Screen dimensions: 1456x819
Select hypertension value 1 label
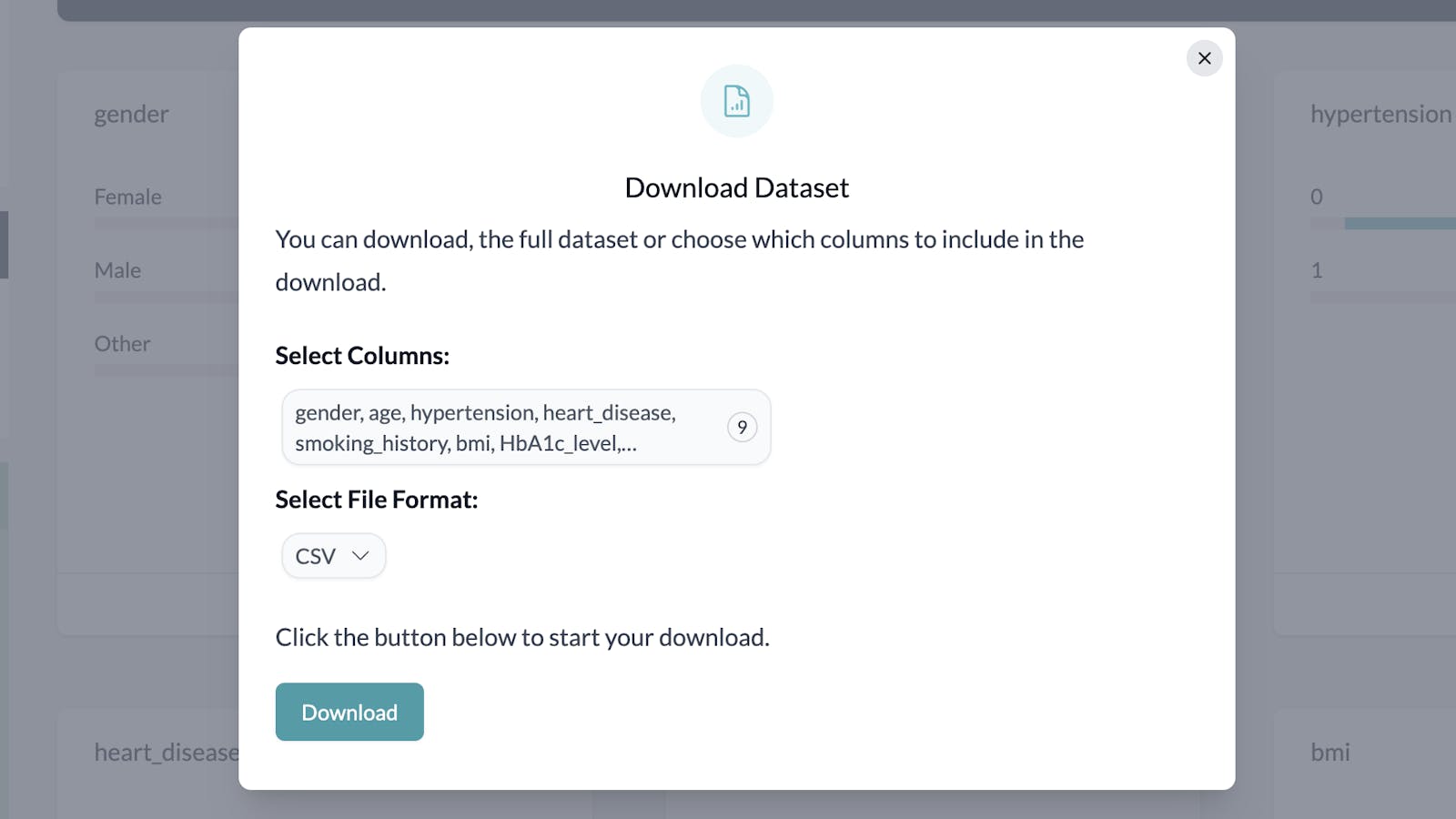(x=1316, y=271)
